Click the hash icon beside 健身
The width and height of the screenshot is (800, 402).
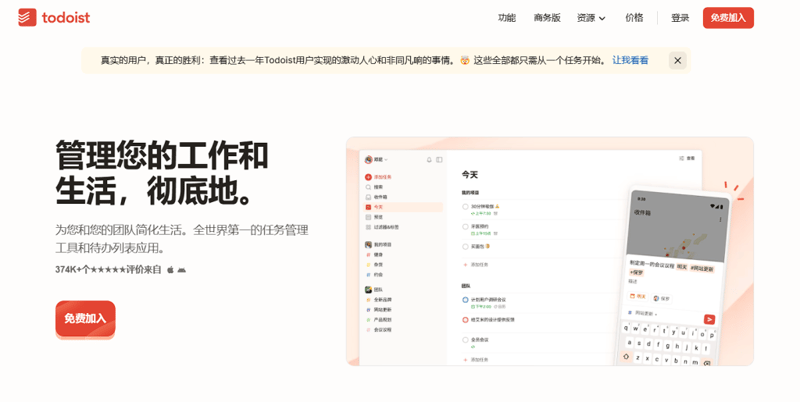pyautogui.click(x=368, y=255)
